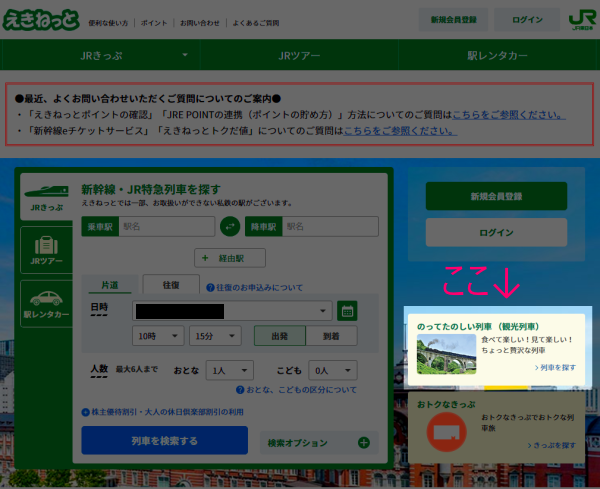This screenshot has height=489, width=600.
Task: Click 列車を検索する search button
Action: (x=165, y=440)
